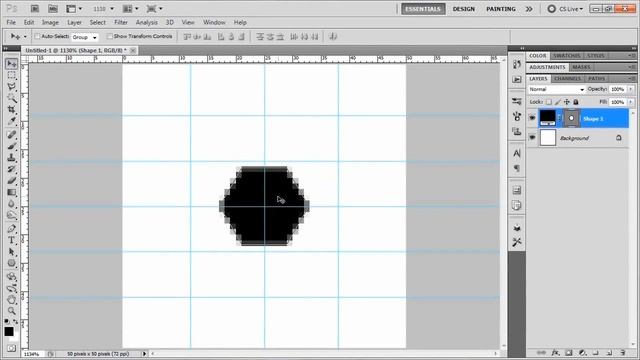Open the Fill slider arrow

[631, 102]
